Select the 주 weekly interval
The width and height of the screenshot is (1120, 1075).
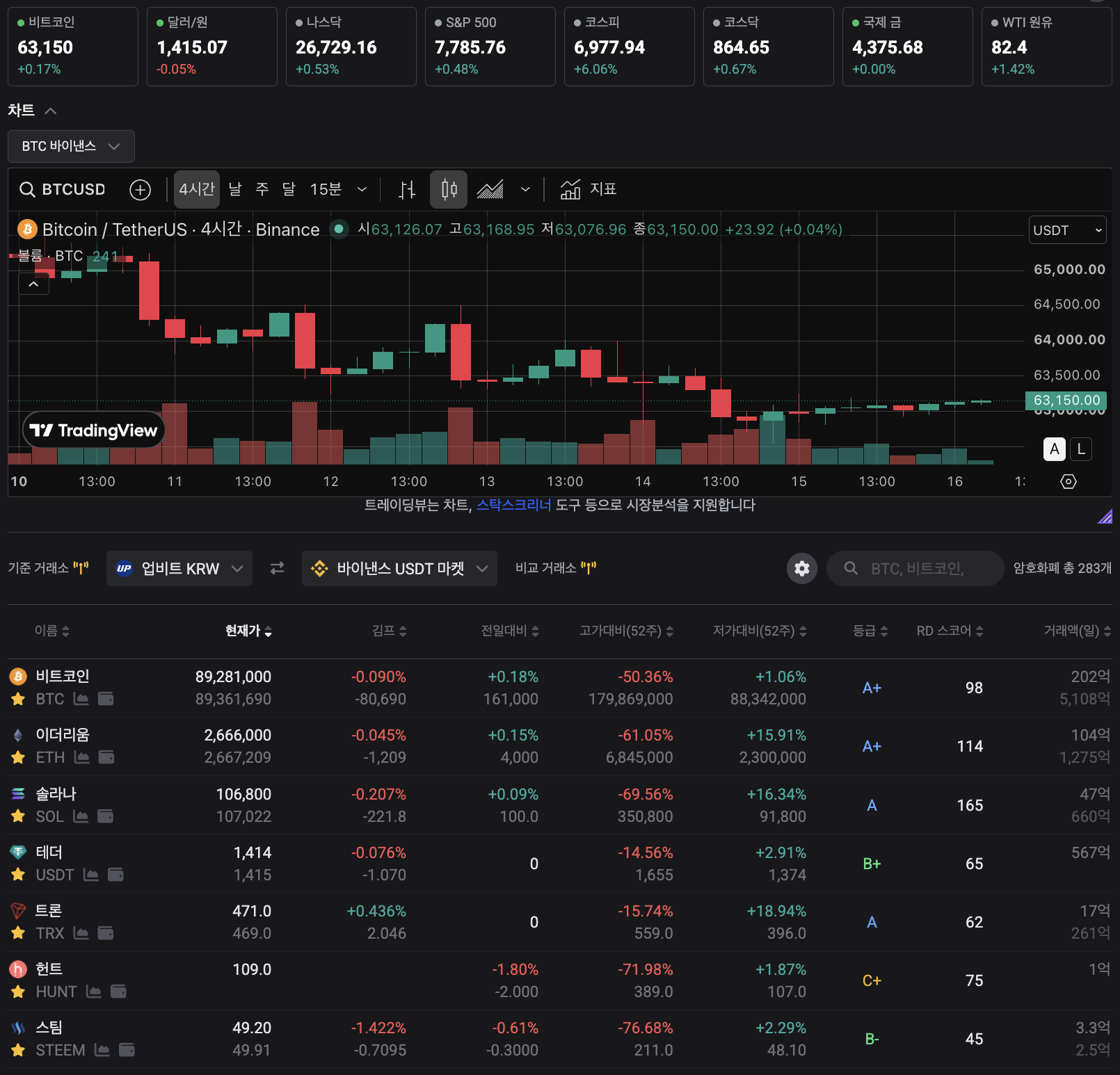[x=262, y=189]
